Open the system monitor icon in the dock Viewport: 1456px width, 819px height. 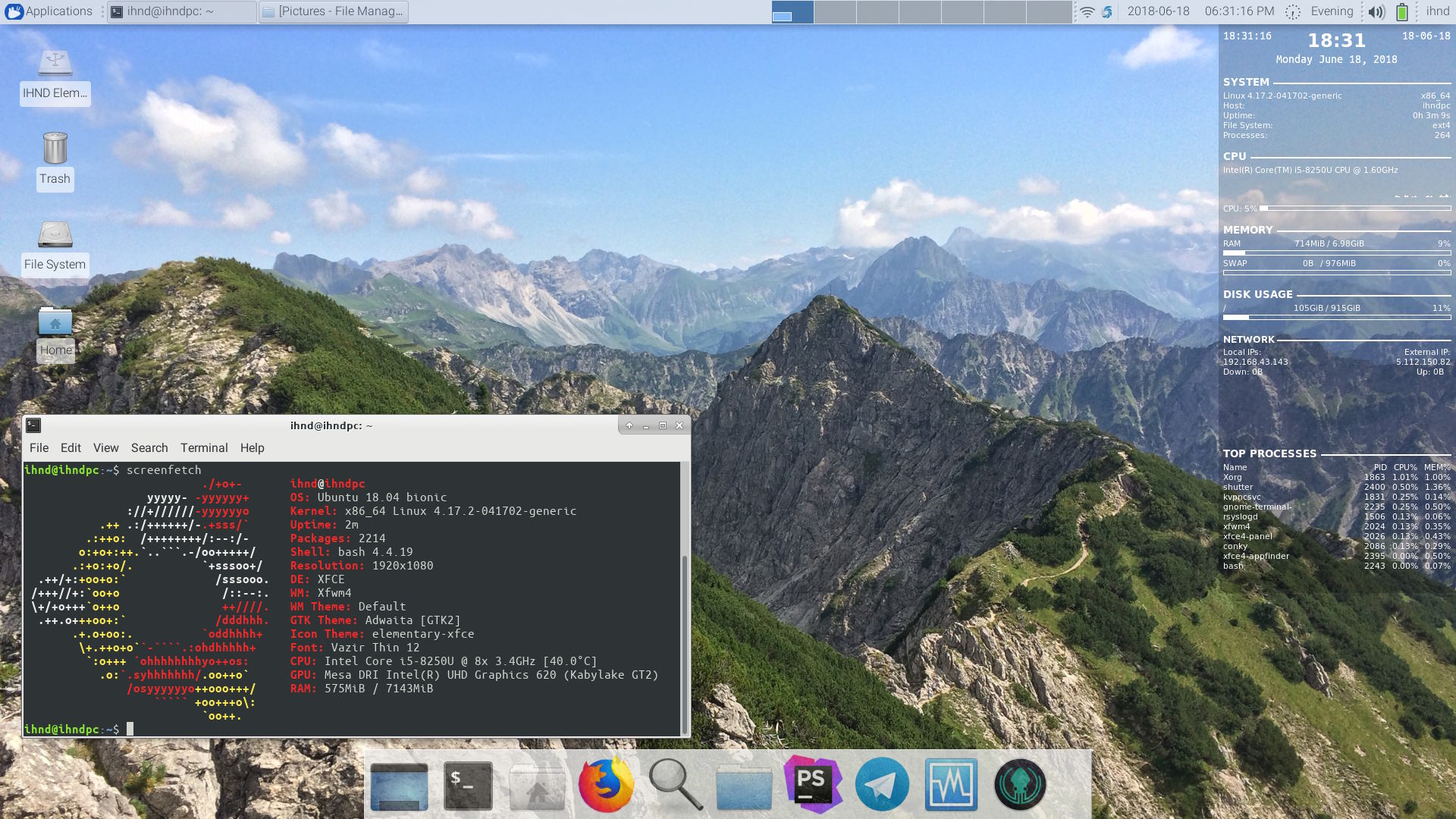point(951,784)
